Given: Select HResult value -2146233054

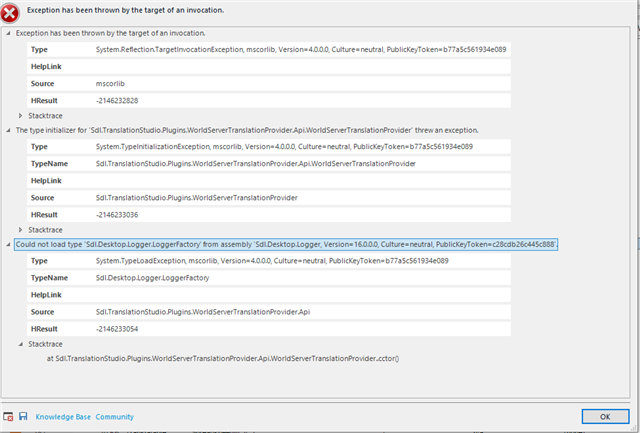Looking at the screenshot, I should [x=117, y=329].
